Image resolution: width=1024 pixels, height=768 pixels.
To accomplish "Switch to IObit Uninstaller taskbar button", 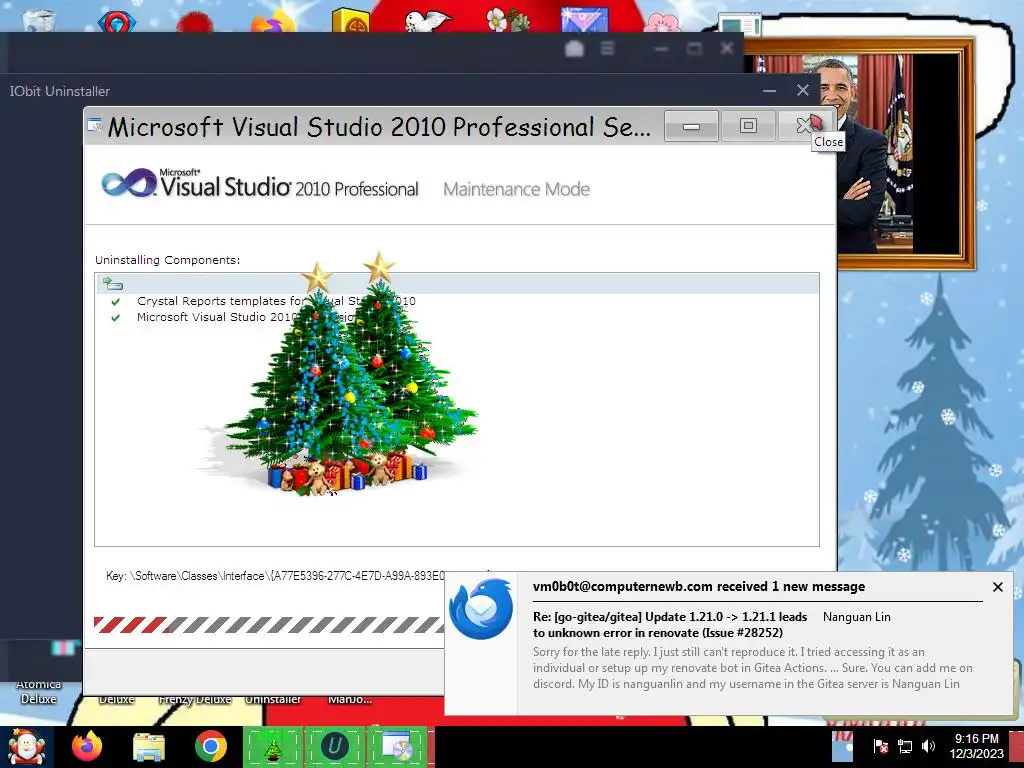I will click(334, 747).
